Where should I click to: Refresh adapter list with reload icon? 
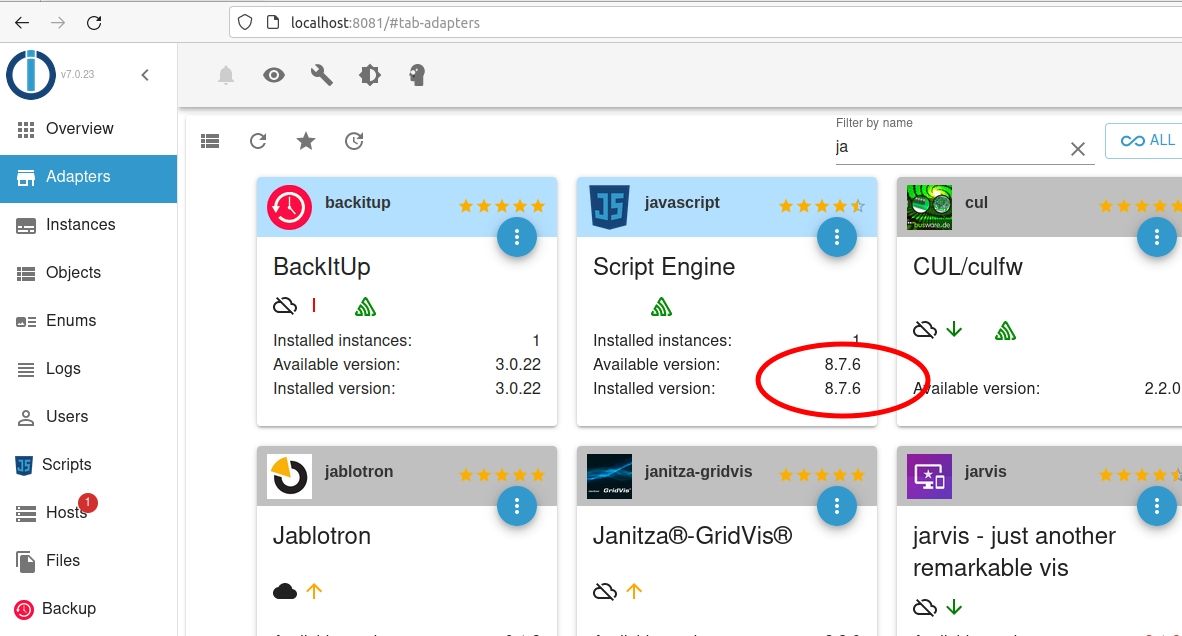pos(258,141)
